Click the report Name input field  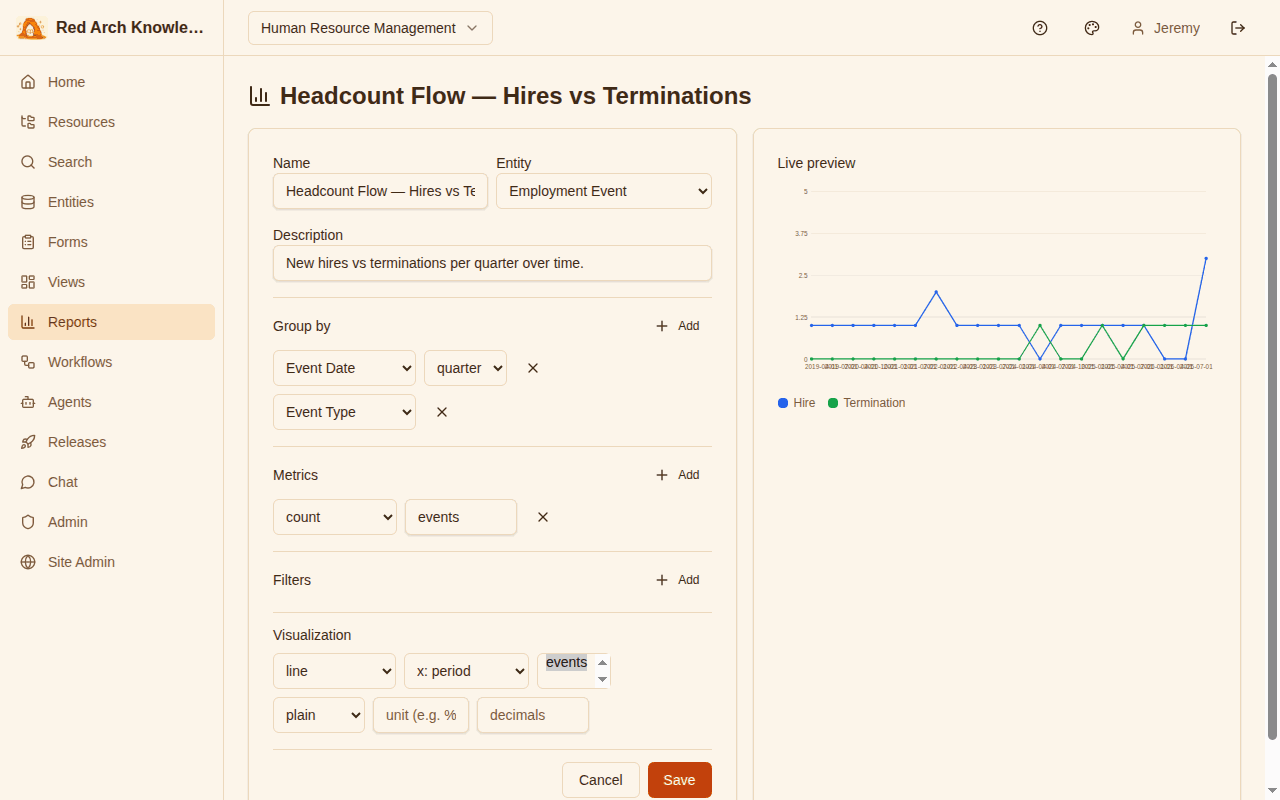click(x=381, y=191)
